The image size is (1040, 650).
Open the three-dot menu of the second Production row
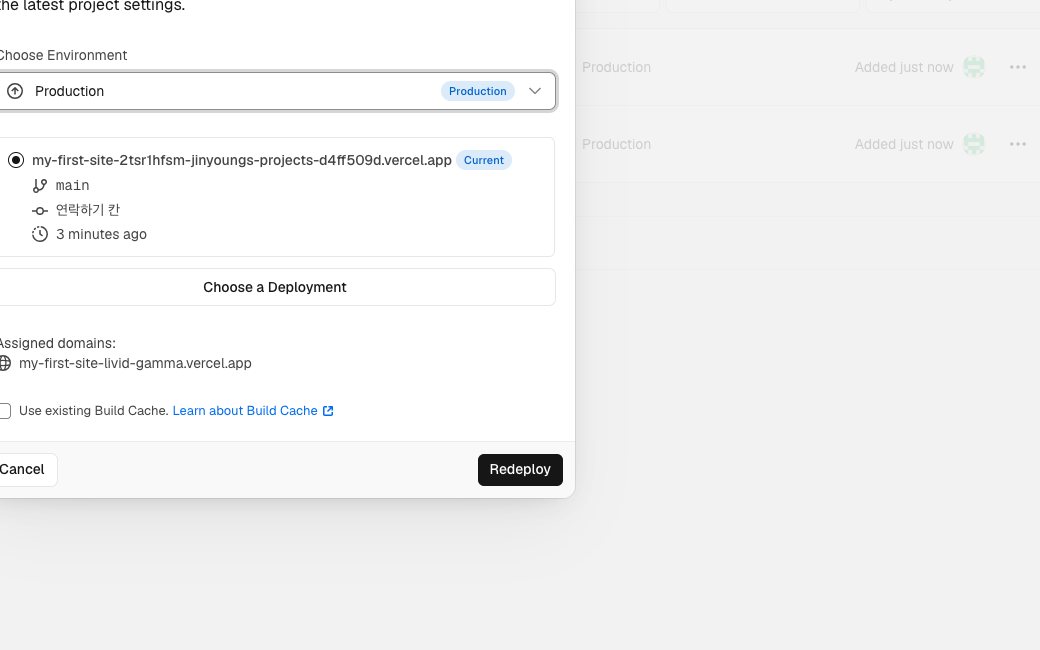[1018, 144]
